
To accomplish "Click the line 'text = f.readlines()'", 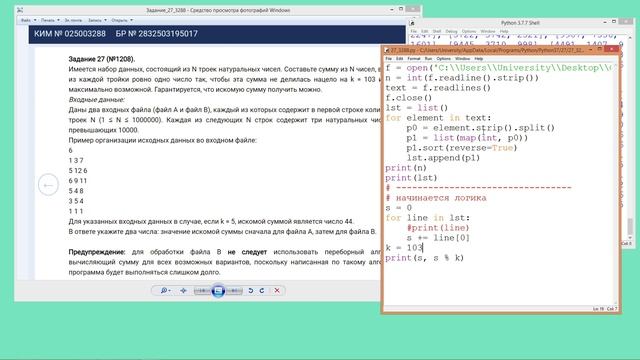I will tap(438, 88).
